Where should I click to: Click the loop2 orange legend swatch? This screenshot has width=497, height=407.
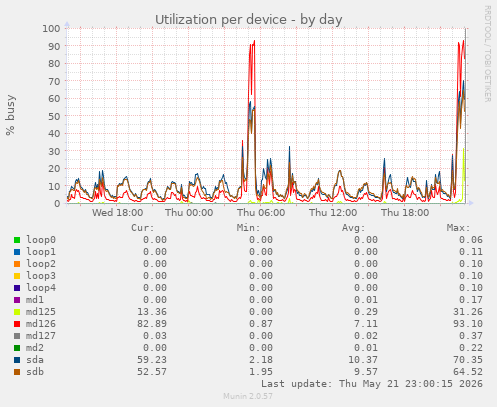(x=17, y=264)
